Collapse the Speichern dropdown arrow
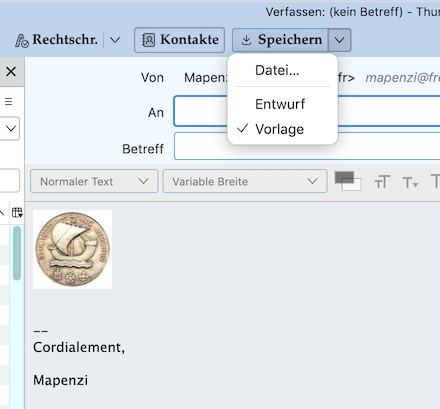 pyautogui.click(x=339, y=40)
